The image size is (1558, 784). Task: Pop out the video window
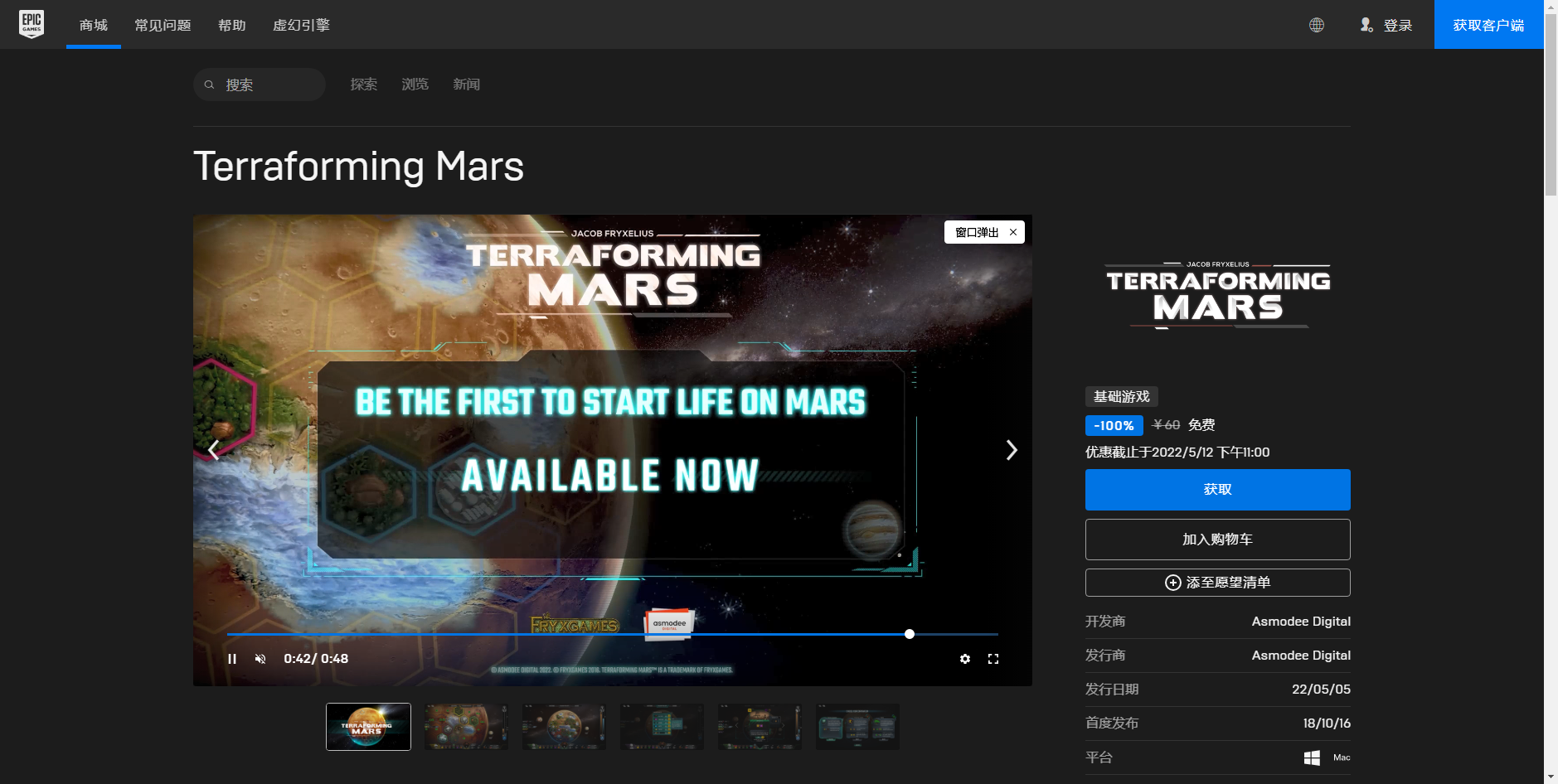[977, 232]
